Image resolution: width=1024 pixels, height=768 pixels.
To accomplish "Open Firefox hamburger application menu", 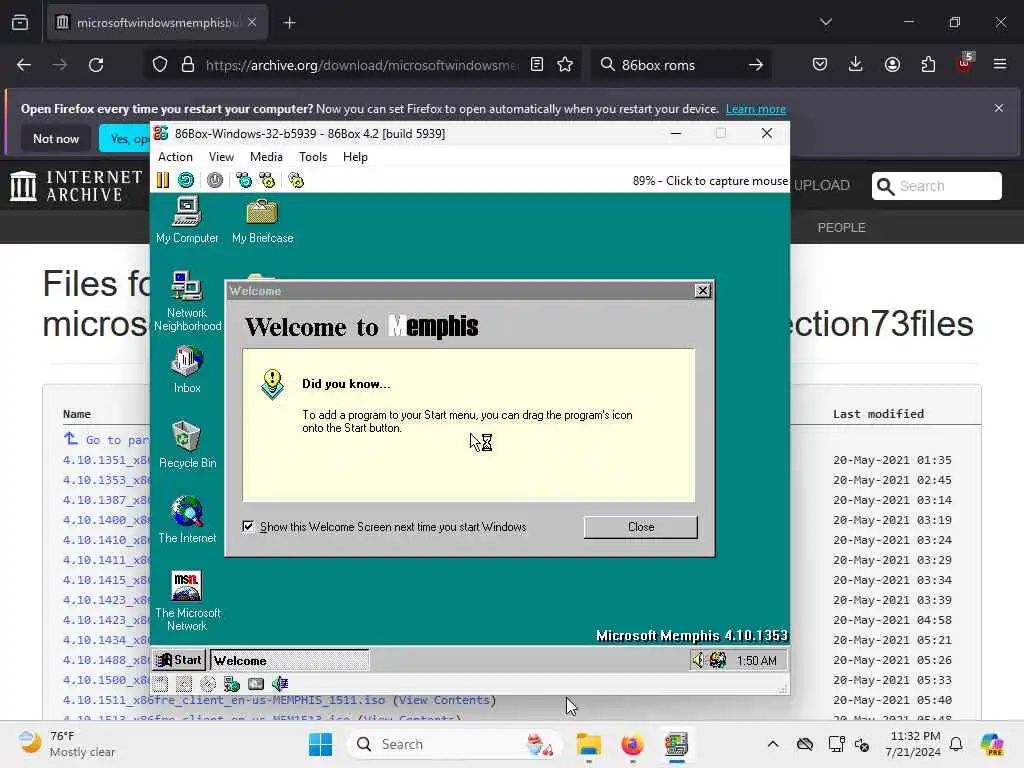I will (1000, 64).
